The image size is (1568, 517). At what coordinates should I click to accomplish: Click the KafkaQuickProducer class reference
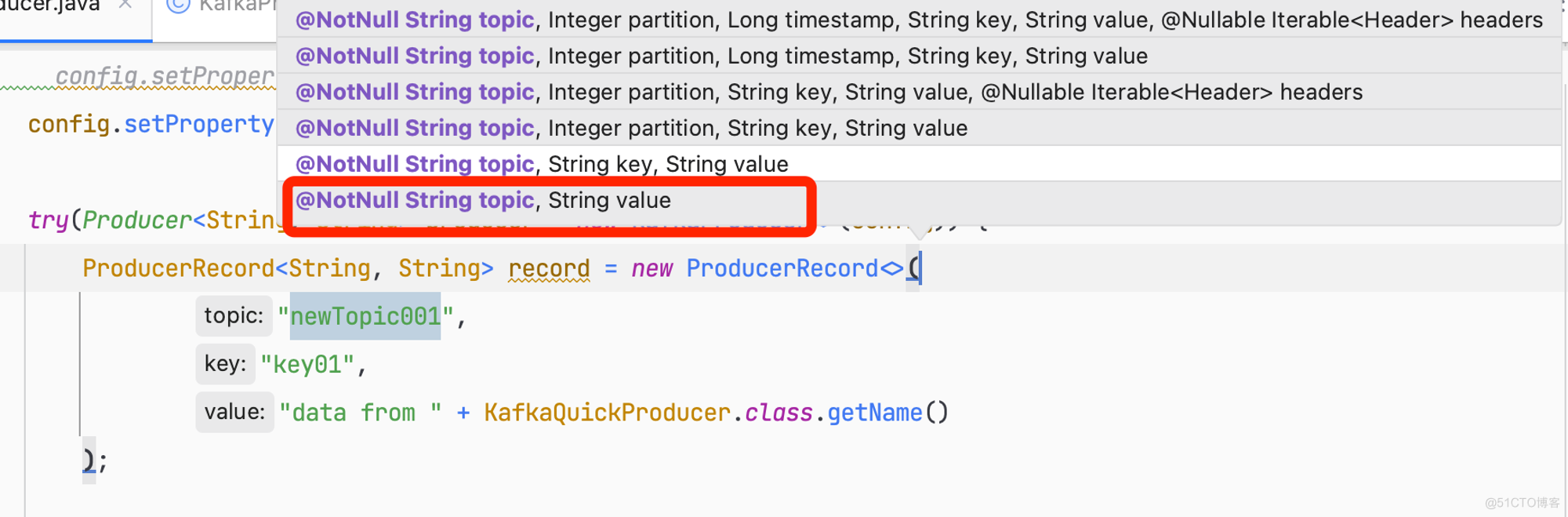click(x=607, y=413)
